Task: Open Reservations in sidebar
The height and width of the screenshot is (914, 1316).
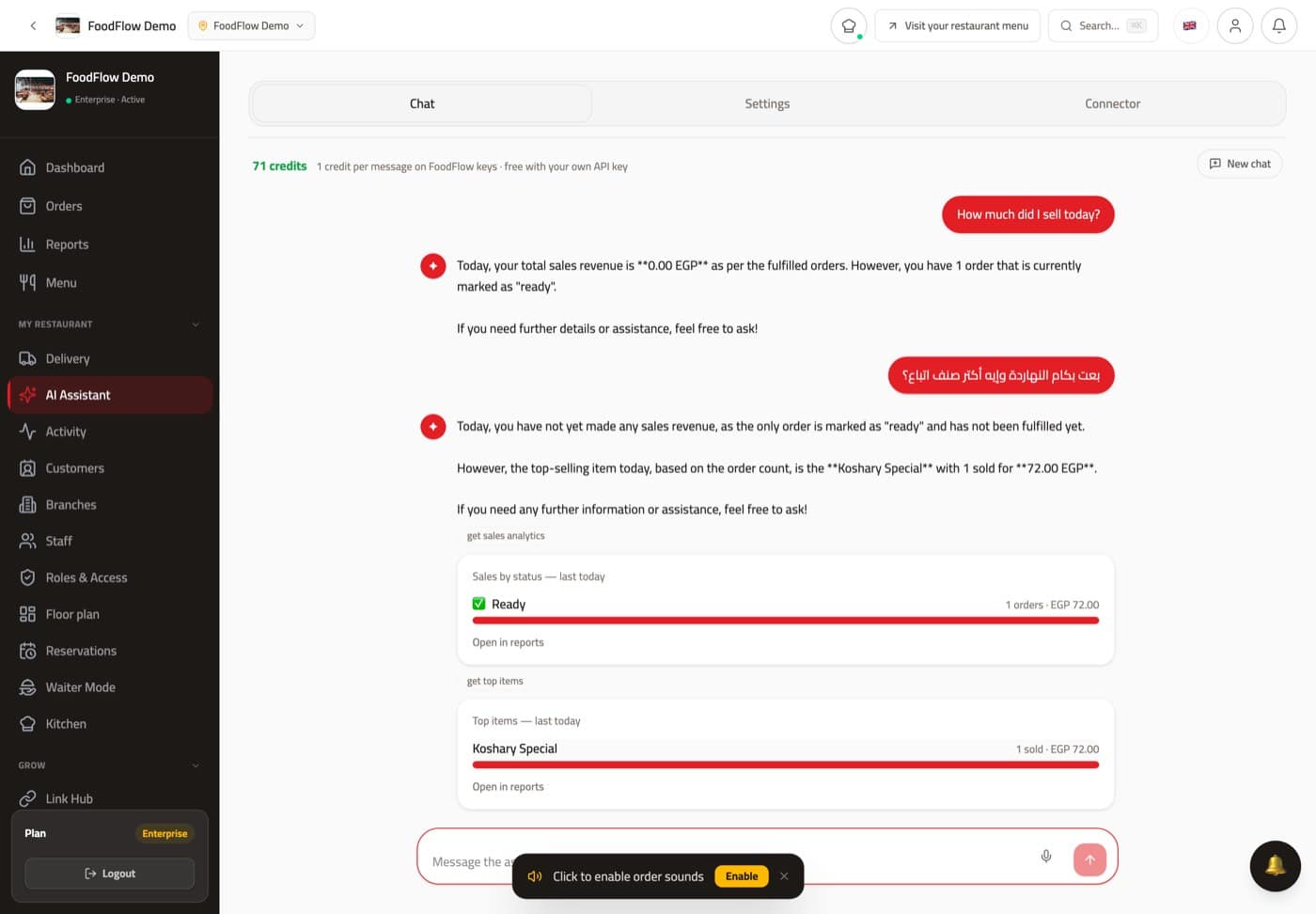Action: coord(110,651)
